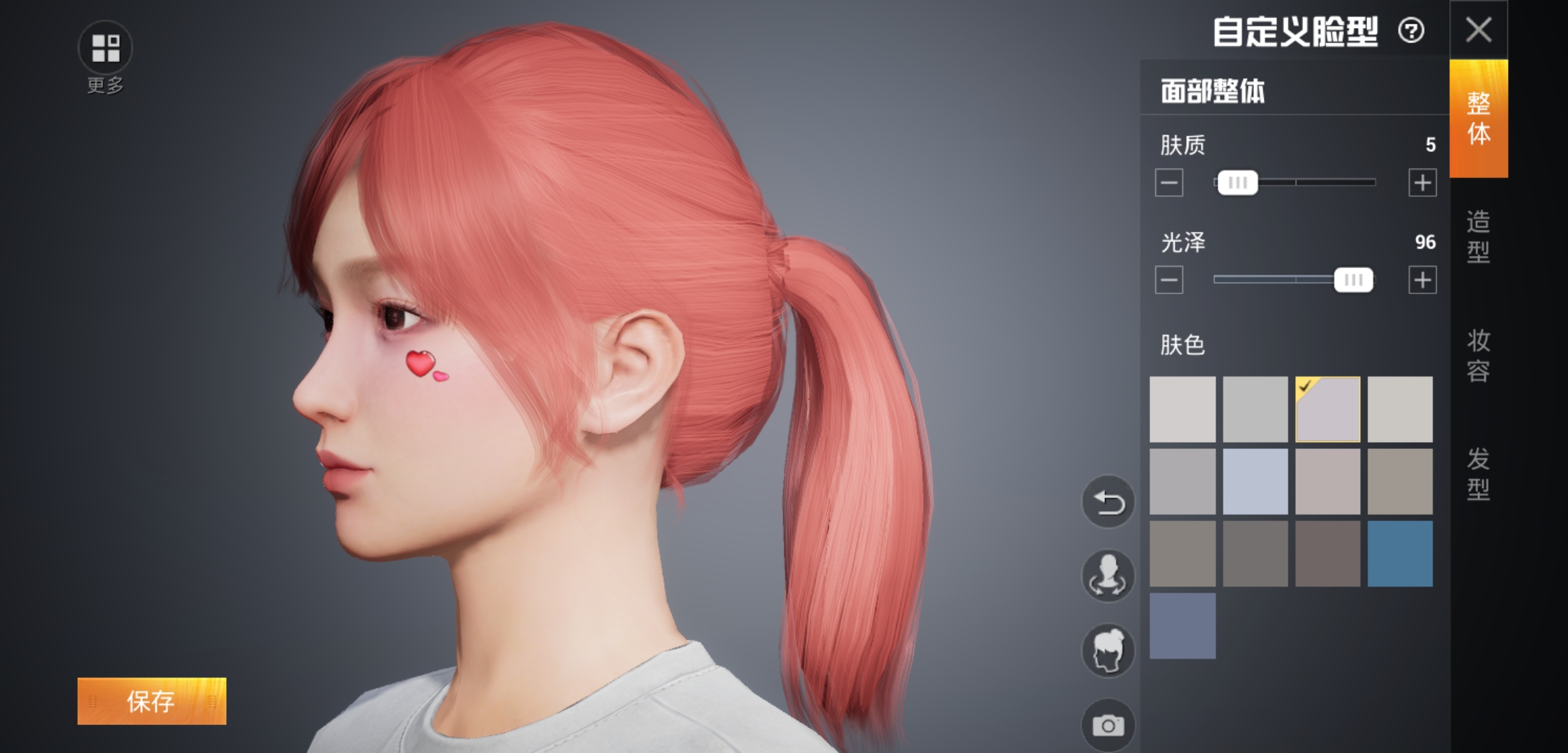The width and height of the screenshot is (1568, 753).
Task: Click the rotate character view icon
Action: point(1108,576)
